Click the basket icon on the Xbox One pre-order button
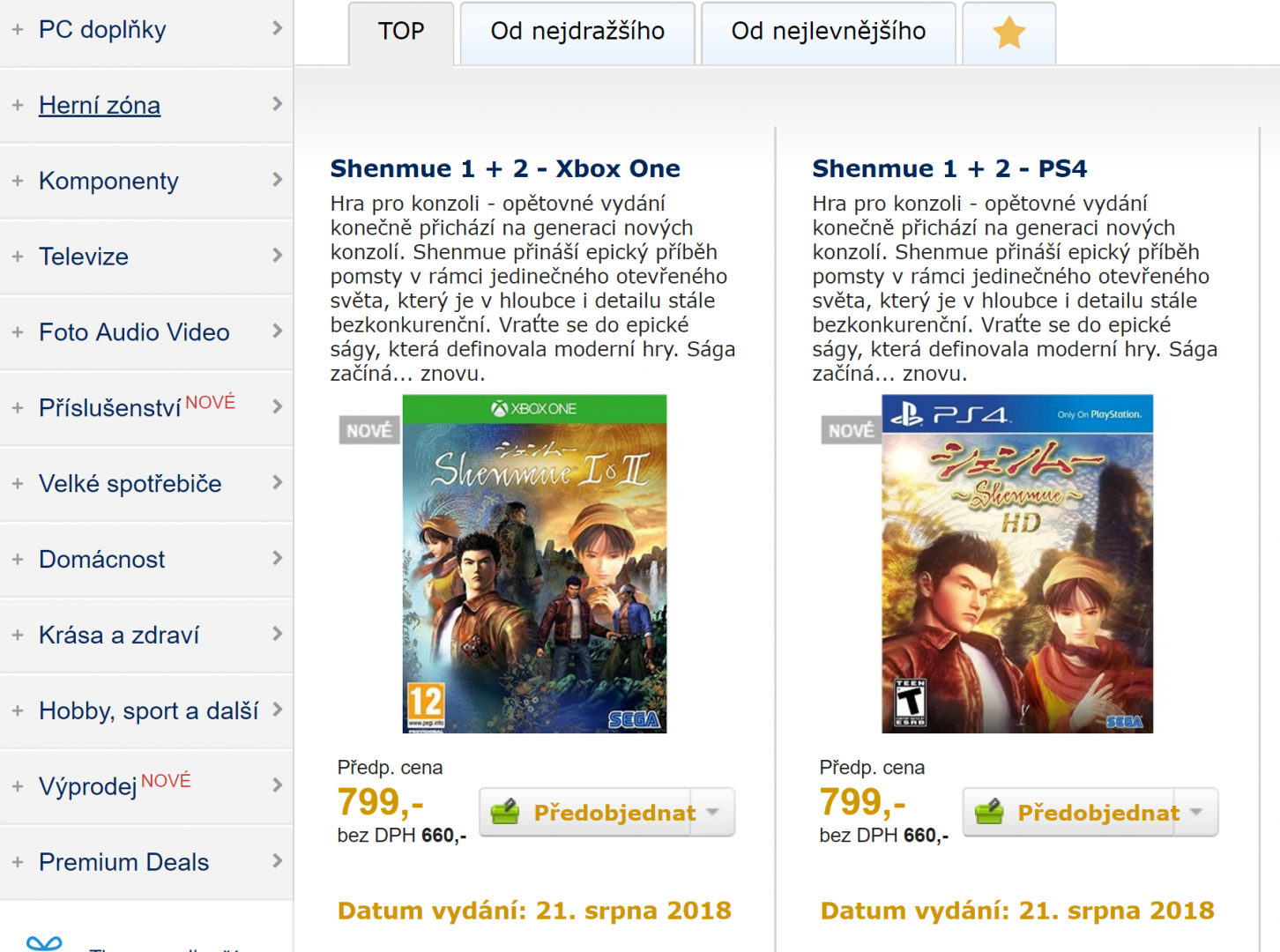This screenshot has width=1280, height=952. (505, 812)
